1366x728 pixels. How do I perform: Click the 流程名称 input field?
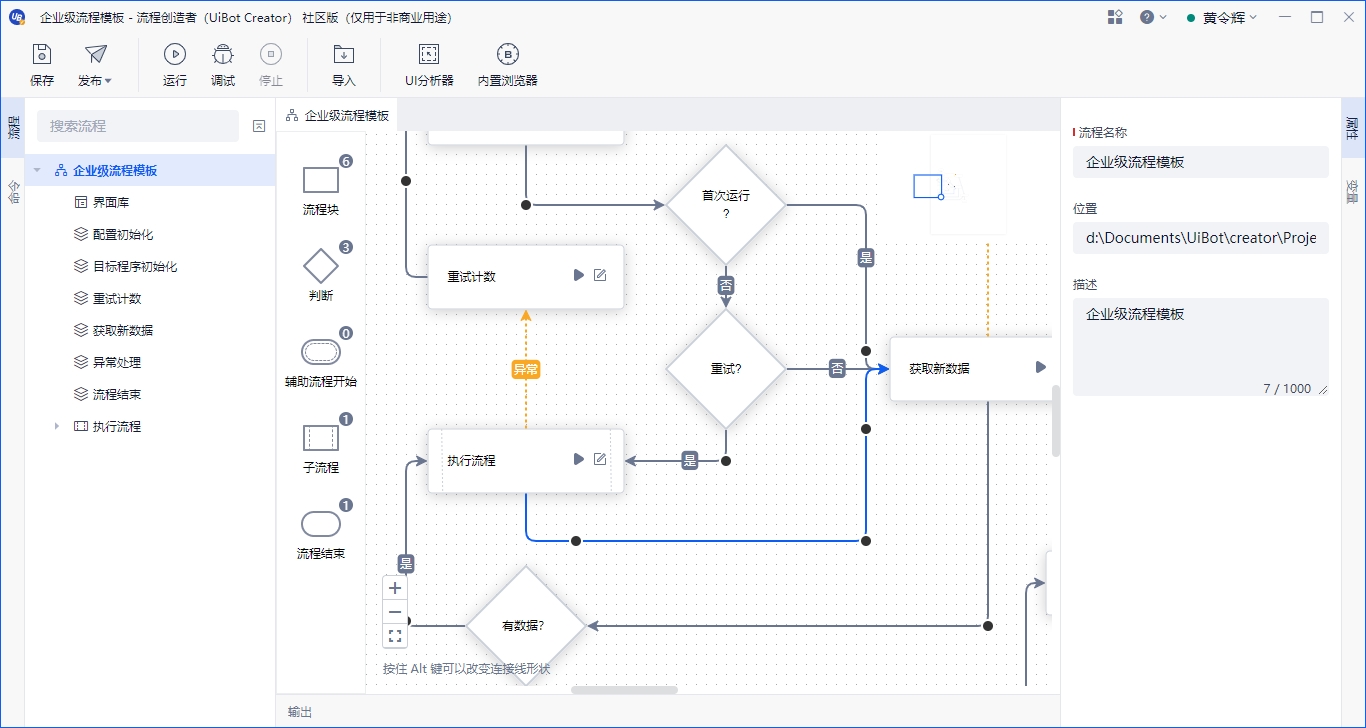1201,162
